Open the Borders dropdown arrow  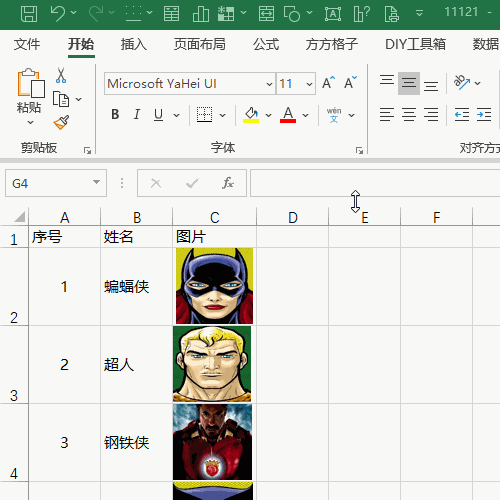click(x=222, y=116)
